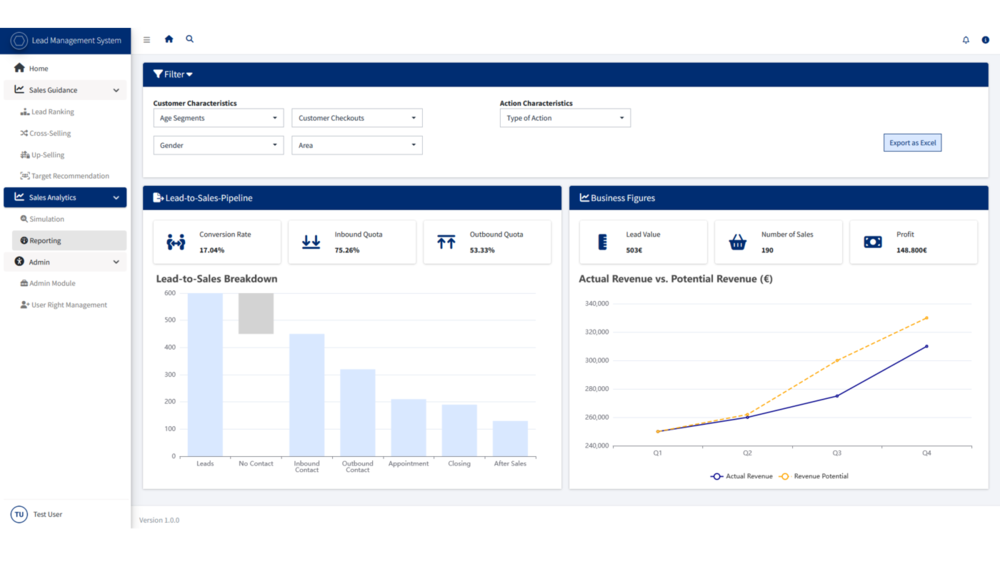Toggle Revenue Potential legend series
The height and width of the screenshot is (572, 1000).
[x=814, y=476]
